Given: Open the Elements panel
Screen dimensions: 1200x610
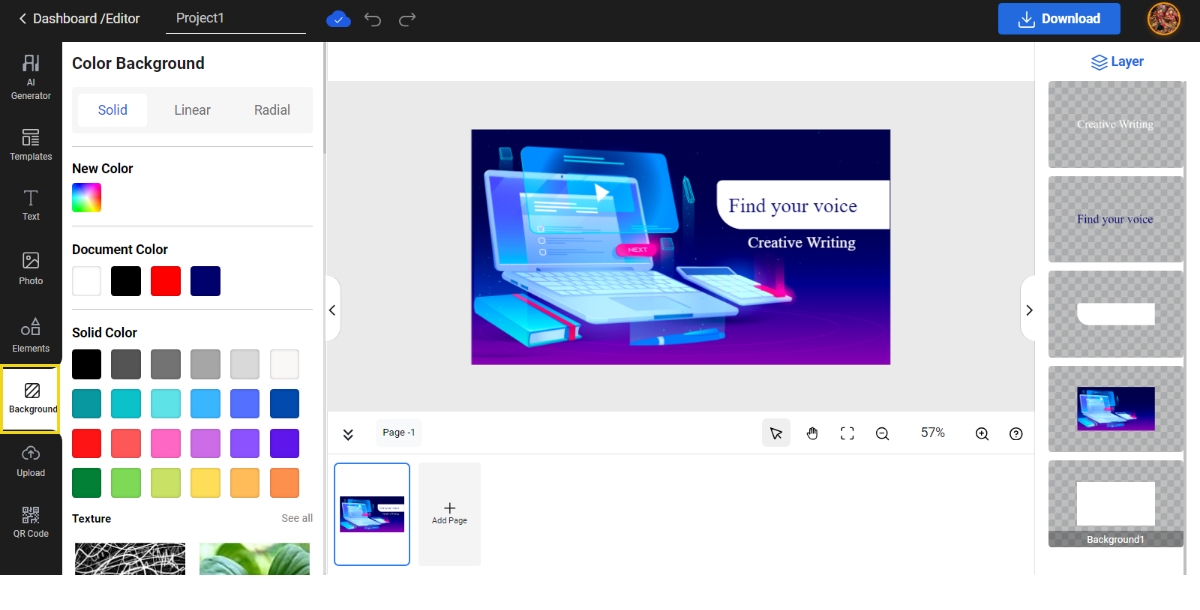Looking at the screenshot, I should [x=31, y=335].
